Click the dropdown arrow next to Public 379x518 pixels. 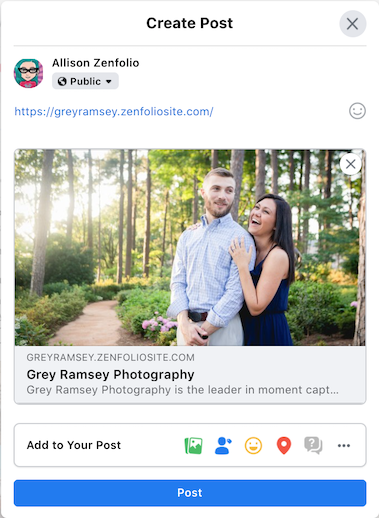[x=109, y=81]
